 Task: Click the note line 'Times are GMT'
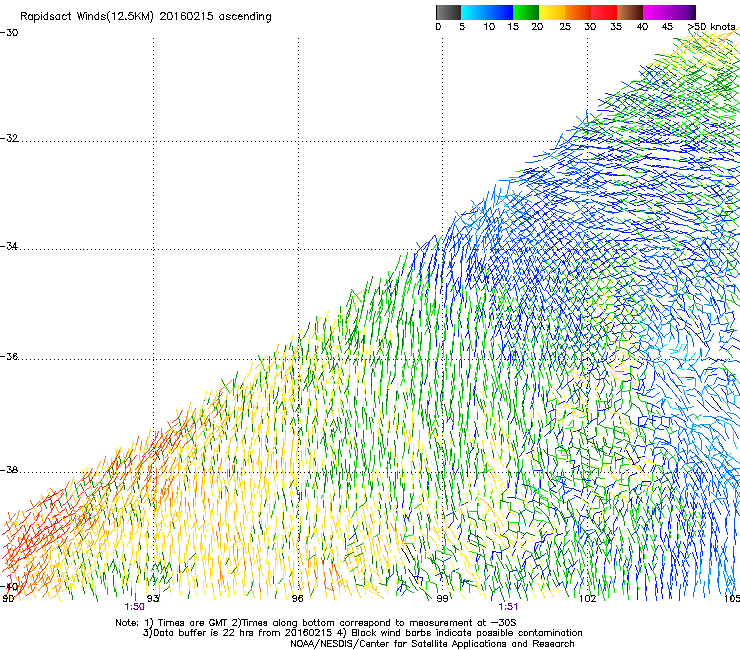(x=316, y=623)
